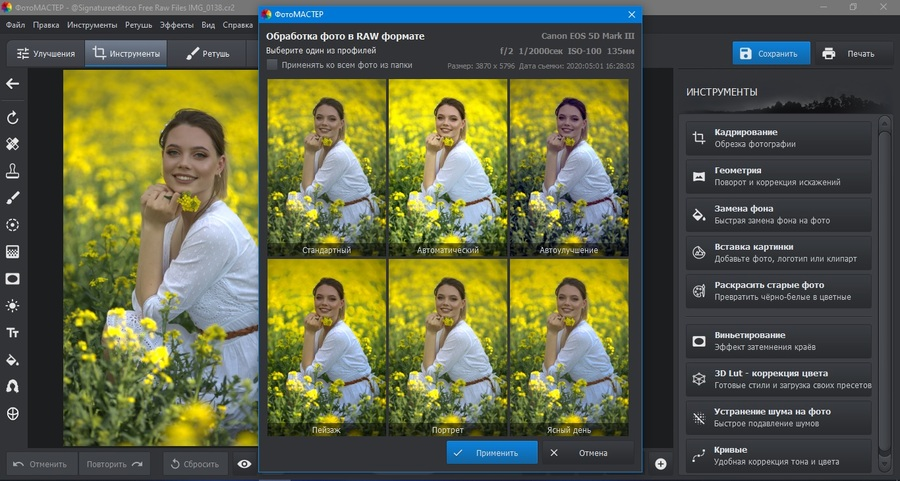Click the Применить button

(492, 453)
